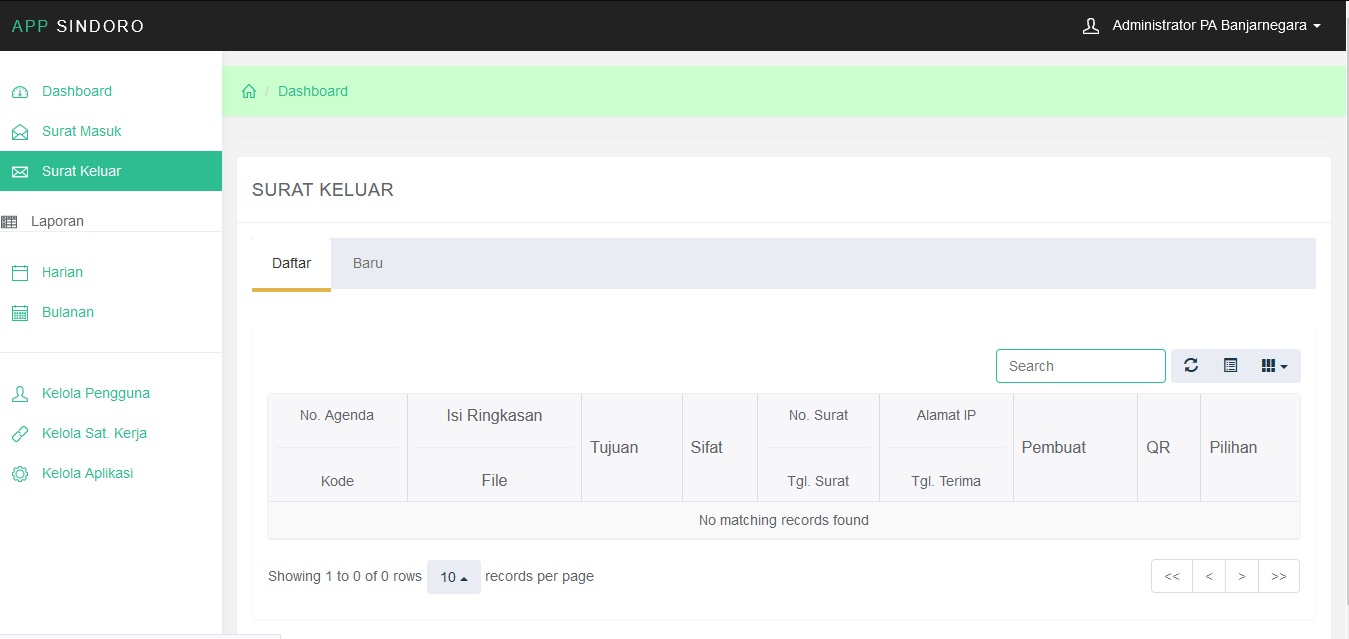Click the Dashboard gauge icon

20,92
